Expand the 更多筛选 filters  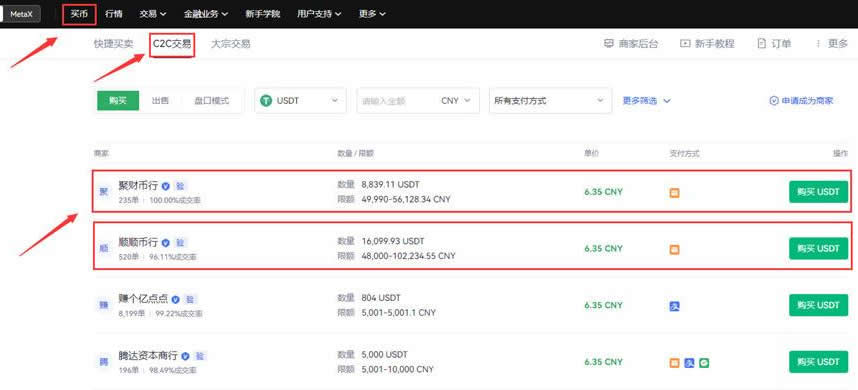(646, 101)
